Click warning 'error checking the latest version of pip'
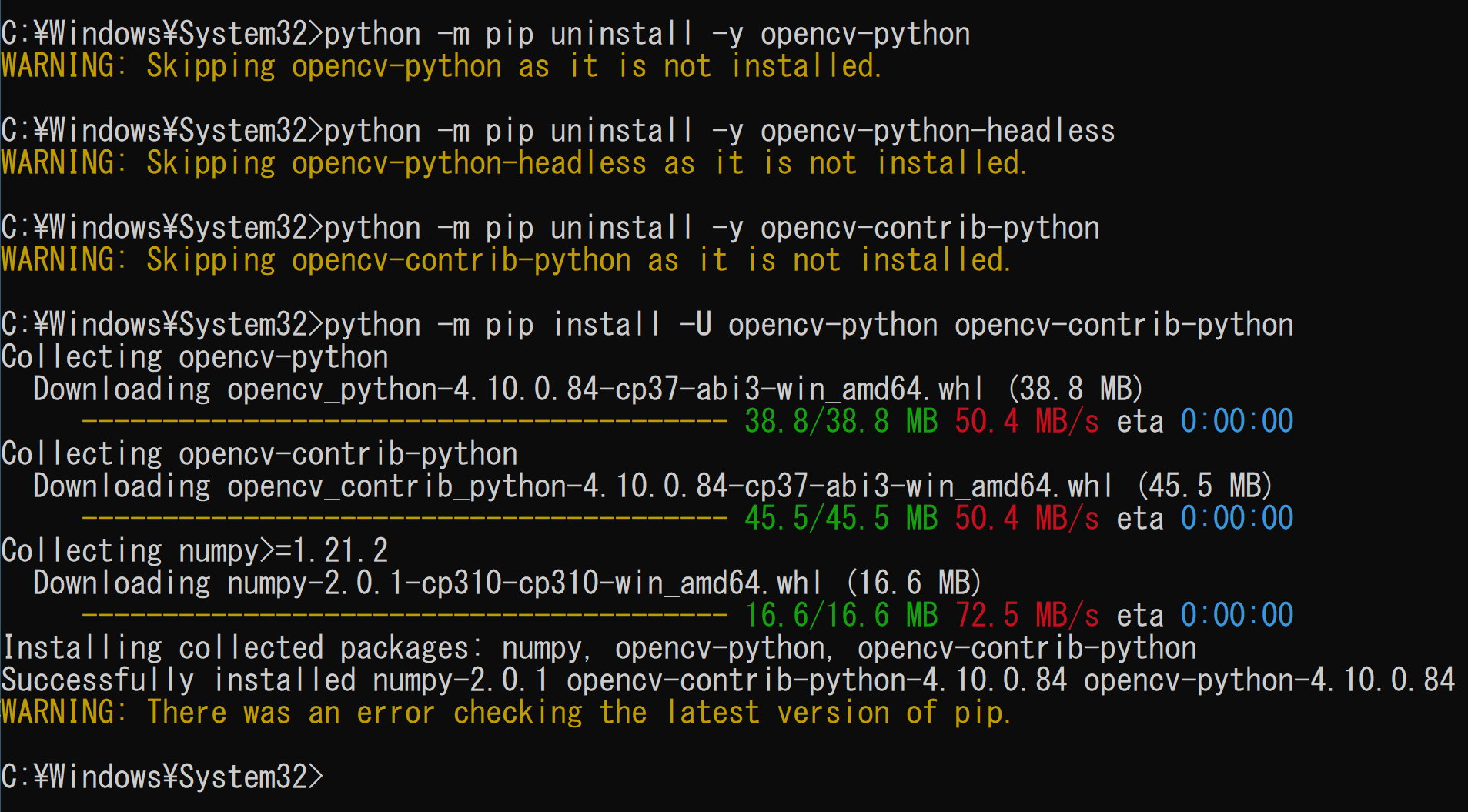The width and height of the screenshot is (1468, 812). 507,713
